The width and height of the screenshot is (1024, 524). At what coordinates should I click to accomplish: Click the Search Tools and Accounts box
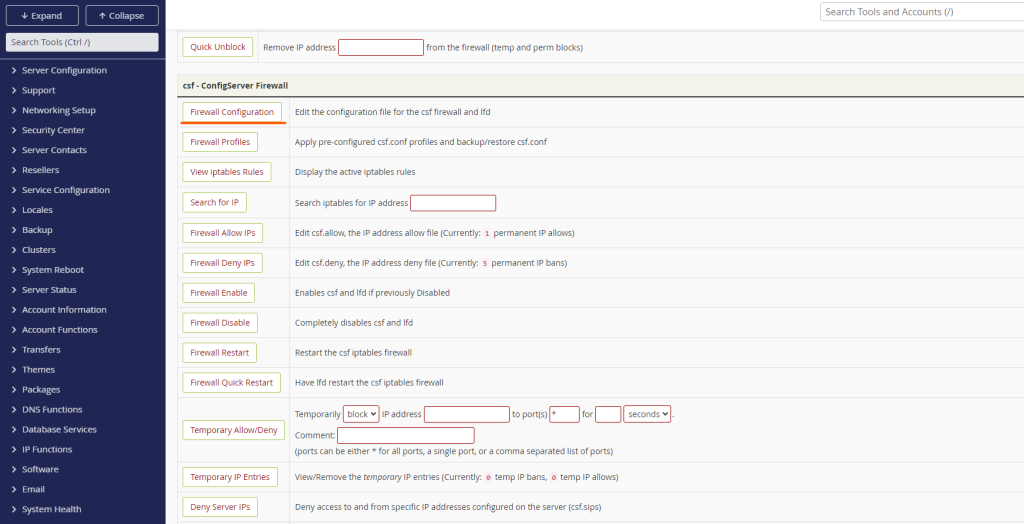point(920,12)
